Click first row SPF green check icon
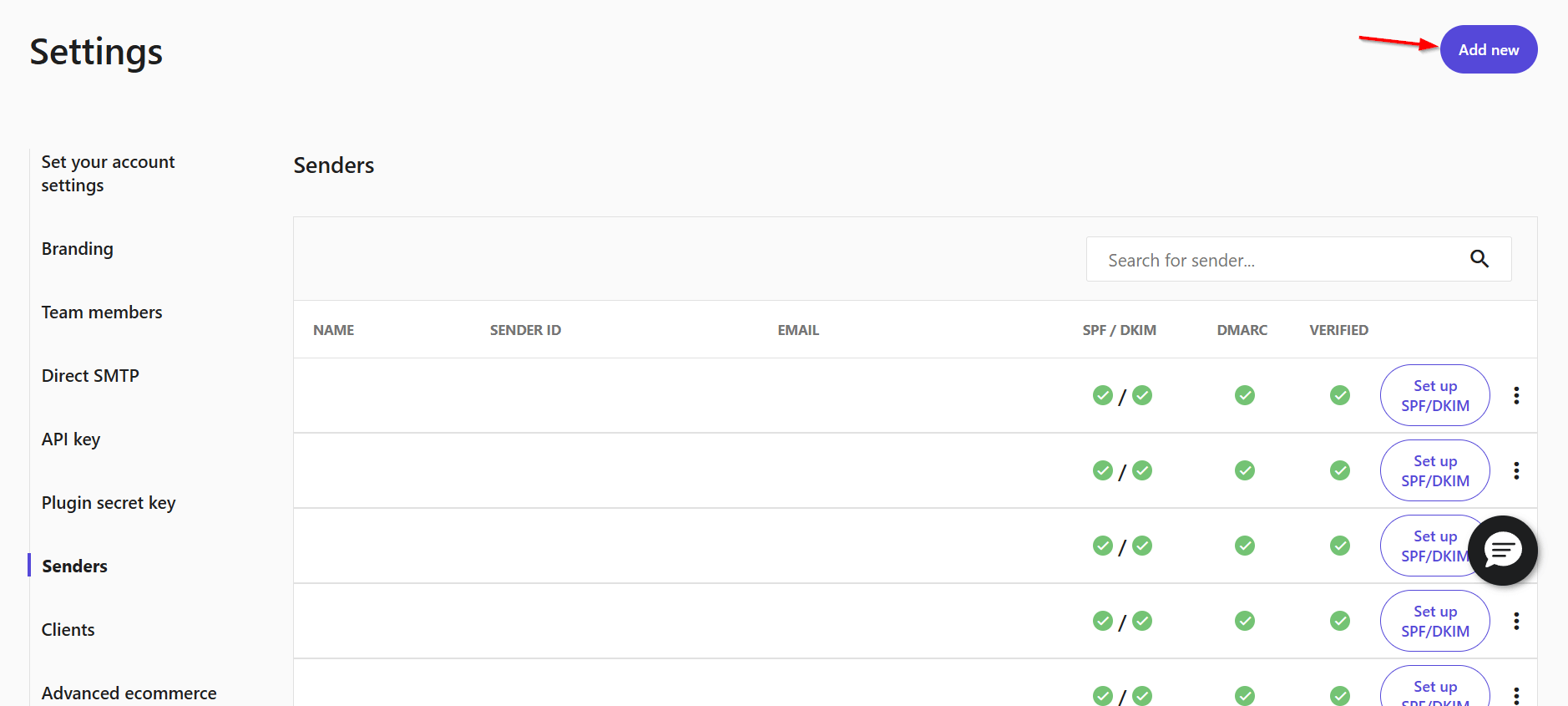The height and width of the screenshot is (706, 1568). (1103, 395)
